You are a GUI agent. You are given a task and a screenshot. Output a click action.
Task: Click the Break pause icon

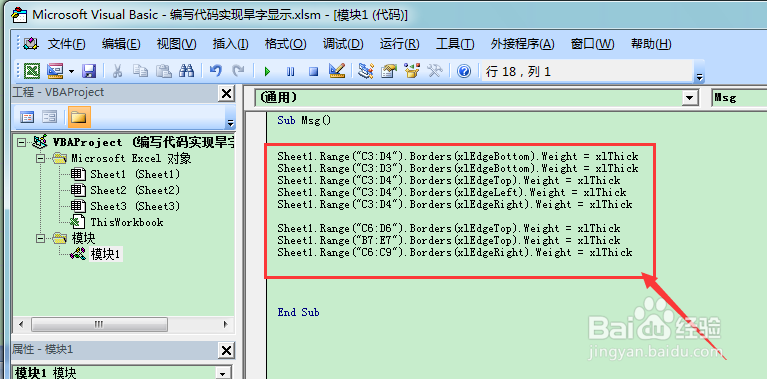coord(291,72)
